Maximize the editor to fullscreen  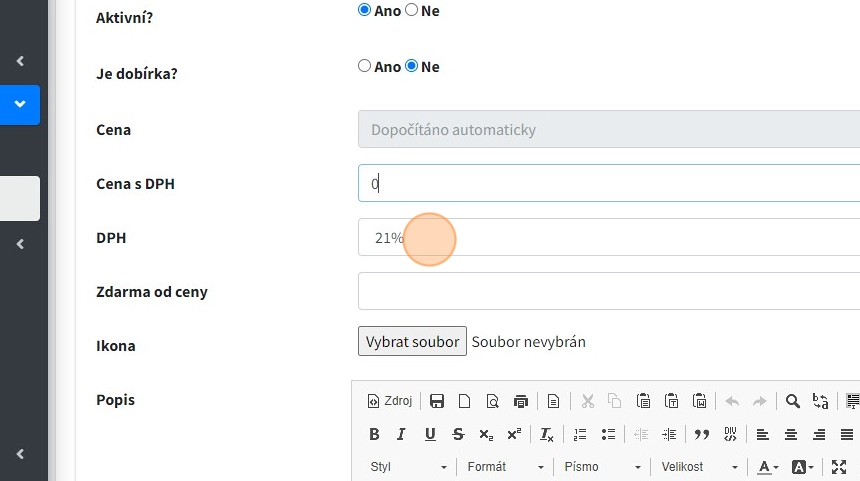pyautogui.click(x=839, y=467)
